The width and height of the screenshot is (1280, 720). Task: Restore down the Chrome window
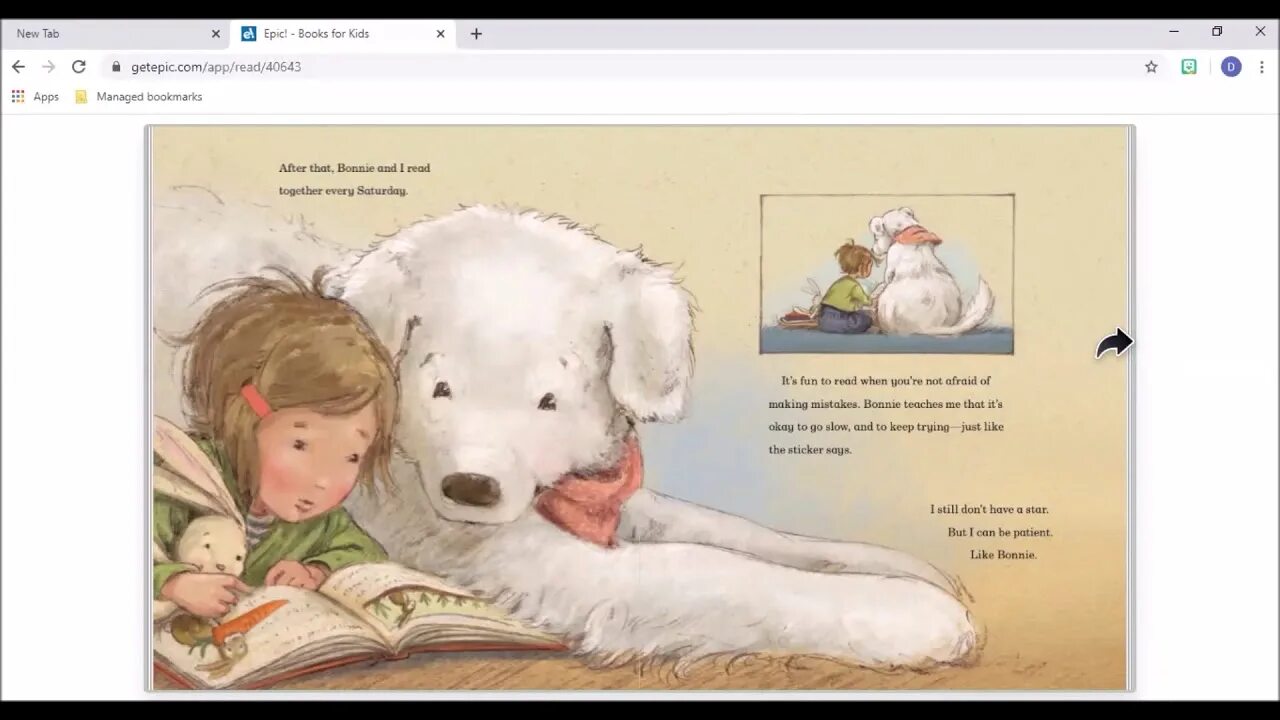tap(1217, 32)
